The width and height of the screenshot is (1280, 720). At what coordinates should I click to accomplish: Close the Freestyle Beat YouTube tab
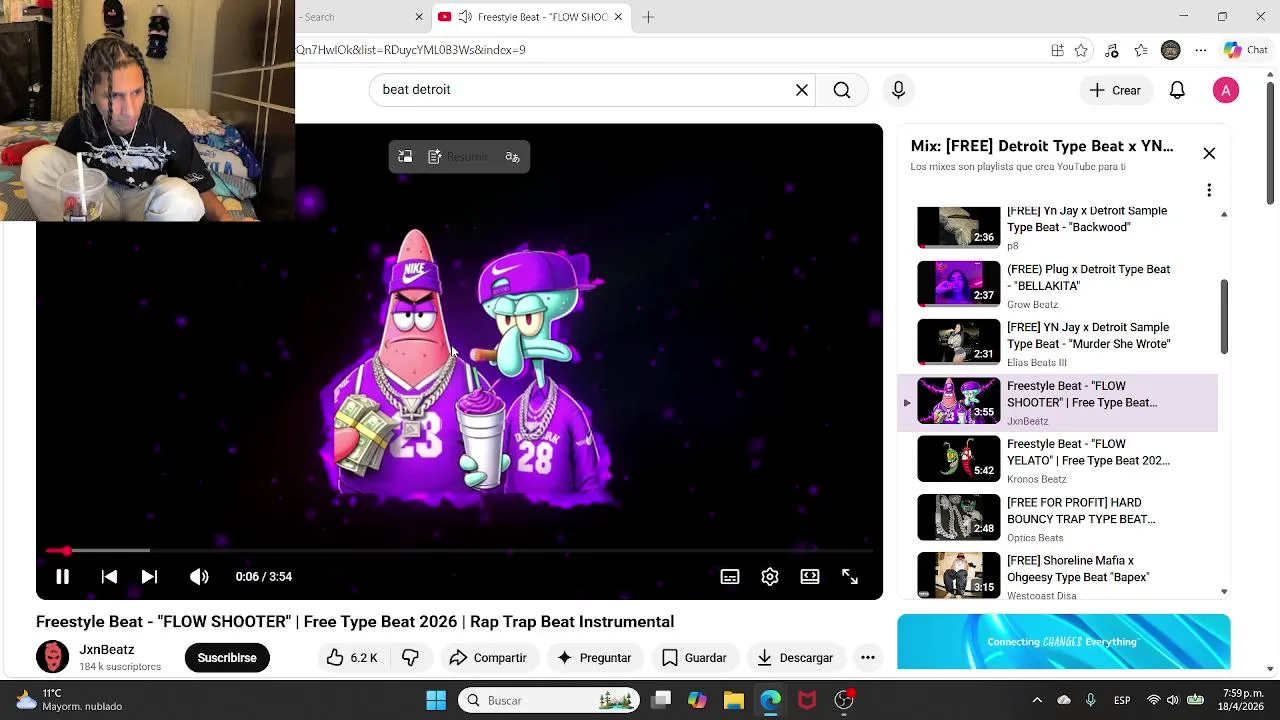(618, 17)
